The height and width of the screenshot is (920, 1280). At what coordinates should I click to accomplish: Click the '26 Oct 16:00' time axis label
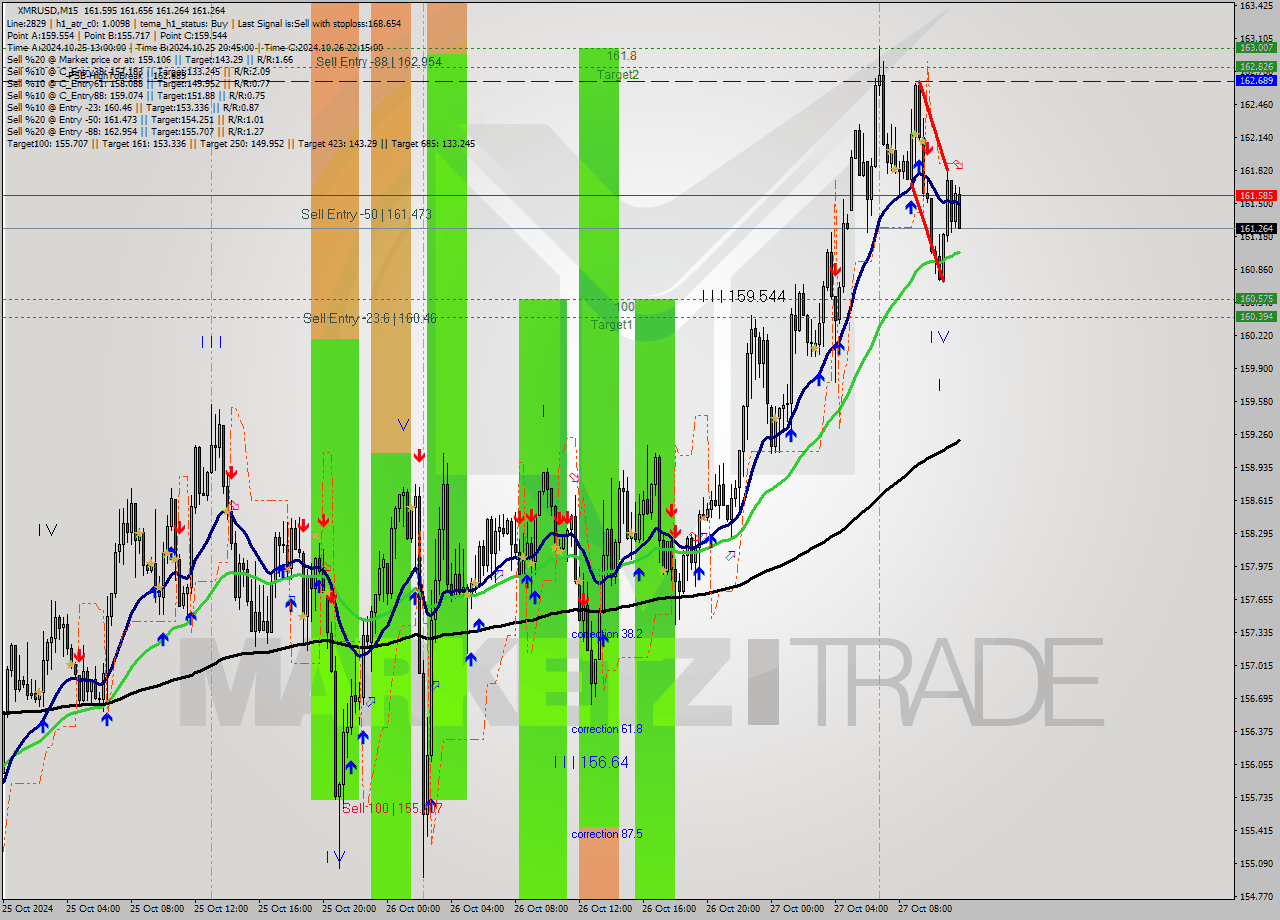click(x=668, y=909)
